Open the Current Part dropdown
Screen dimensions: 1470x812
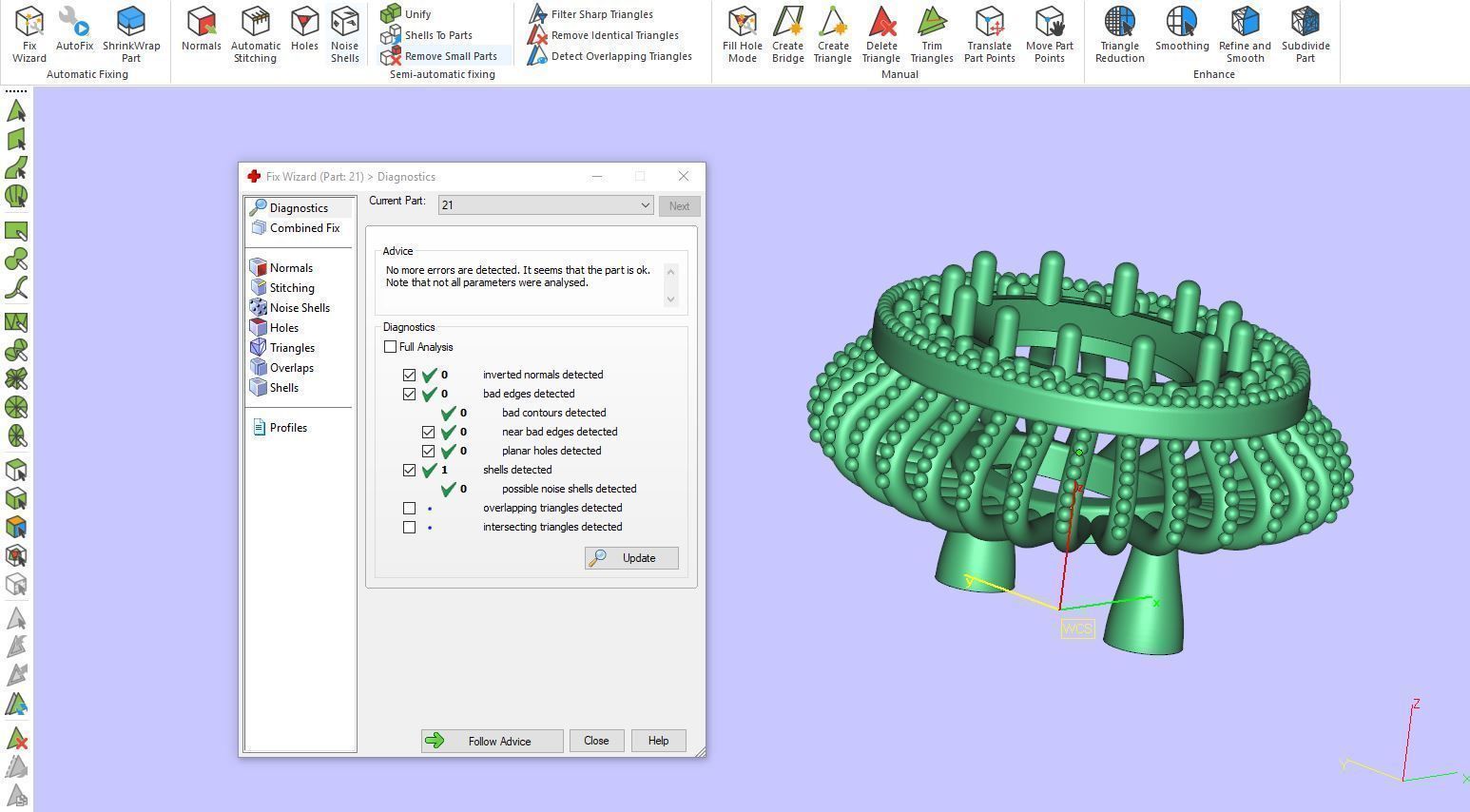(546, 205)
